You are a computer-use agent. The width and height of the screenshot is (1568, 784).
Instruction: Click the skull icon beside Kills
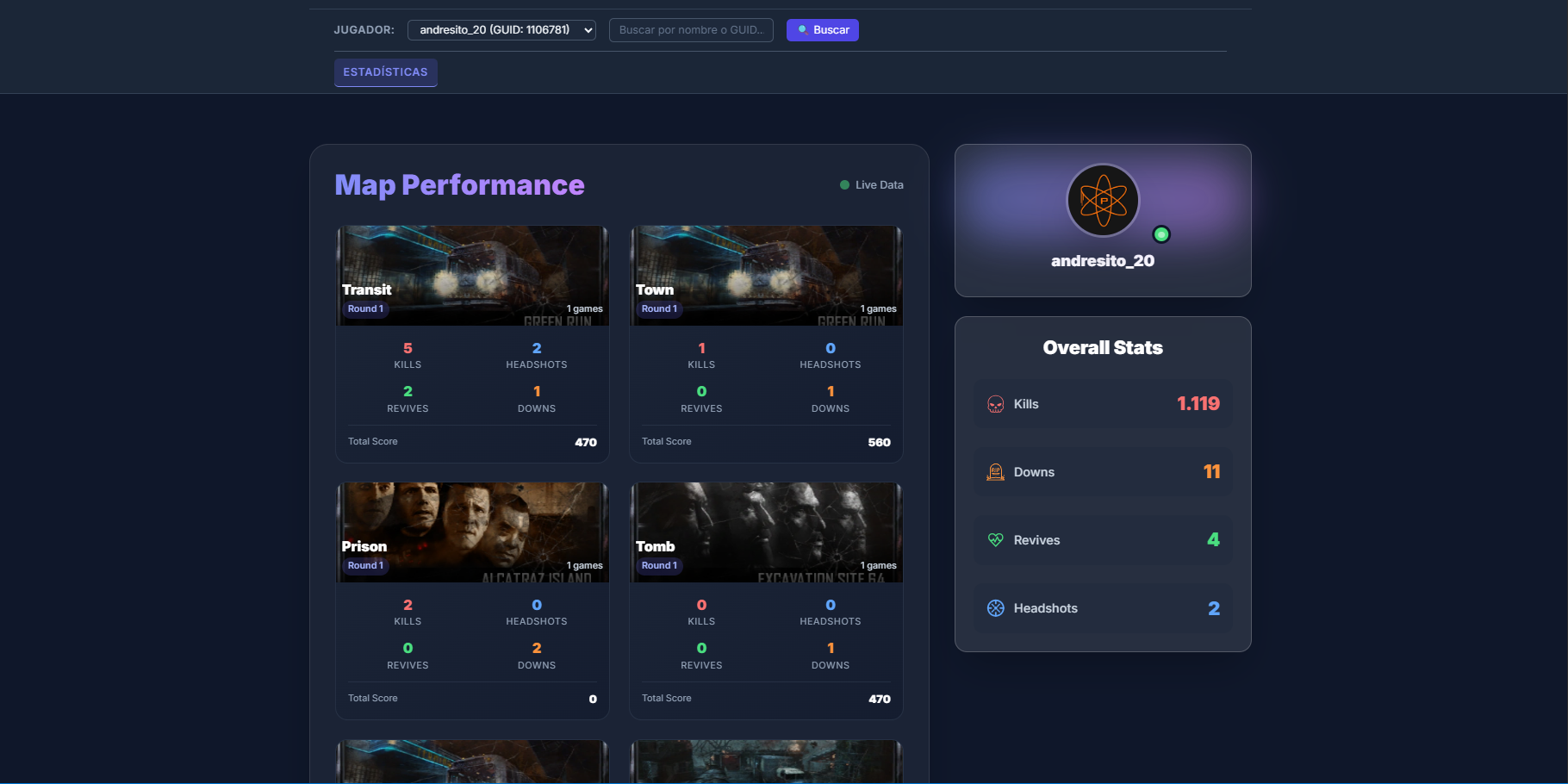tap(995, 404)
